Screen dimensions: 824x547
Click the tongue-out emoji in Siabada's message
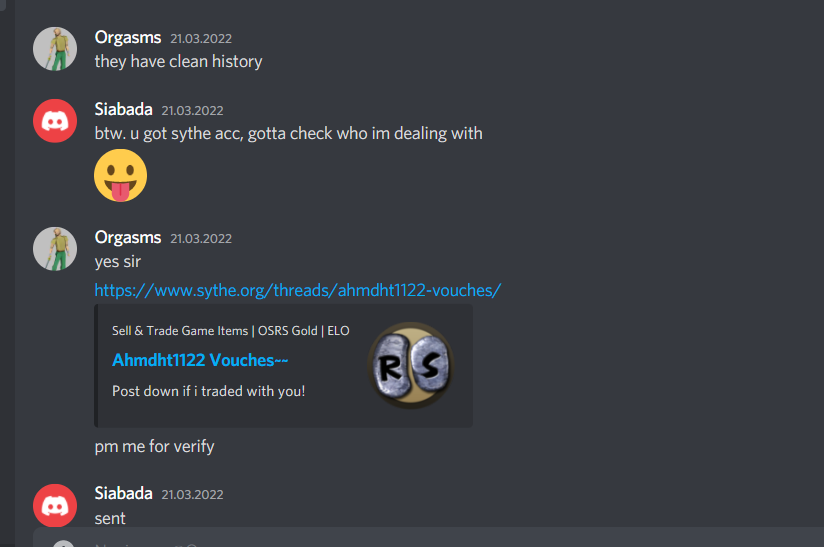[x=120, y=175]
